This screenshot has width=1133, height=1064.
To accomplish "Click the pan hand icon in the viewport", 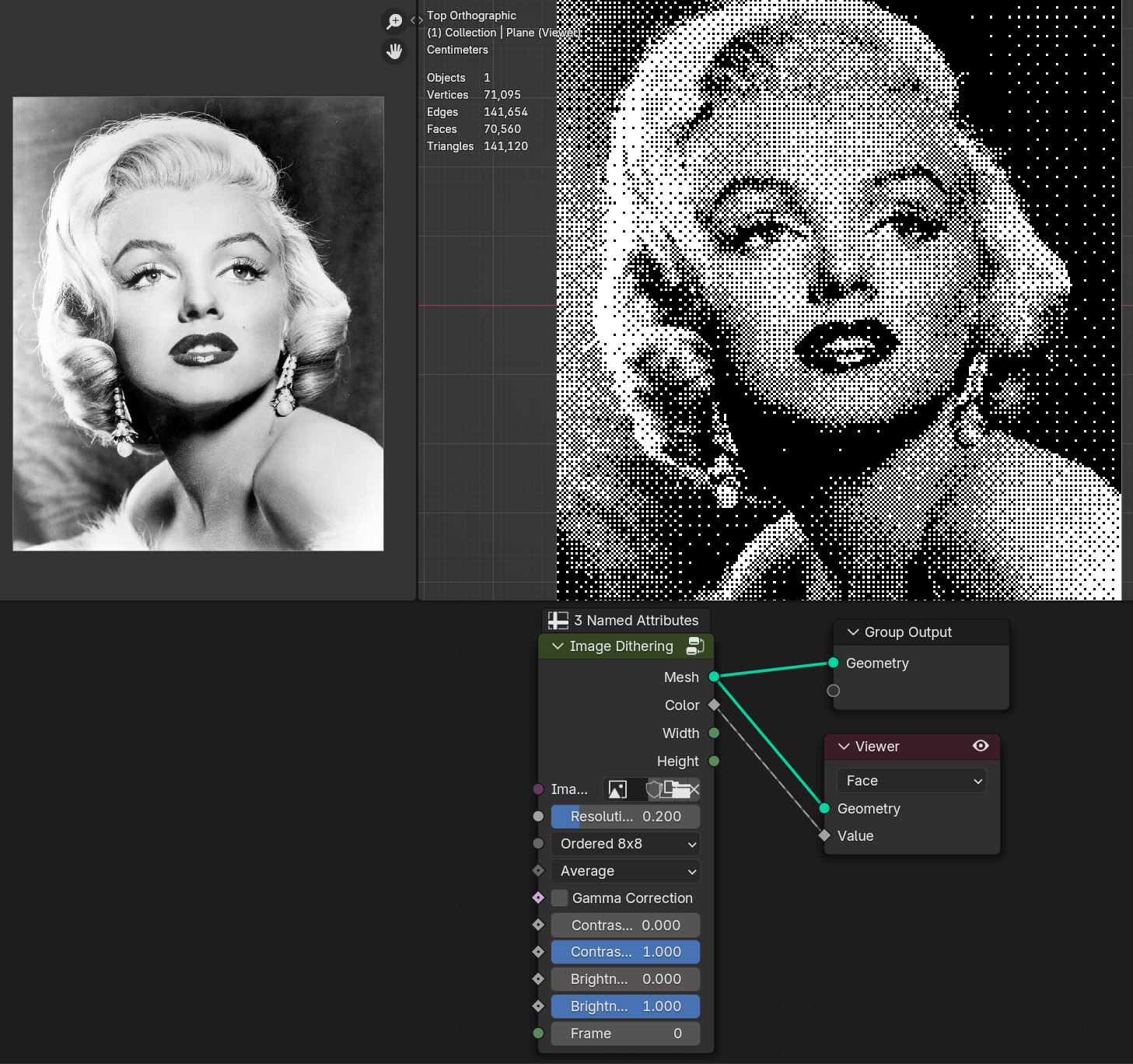I will (394, 51).
